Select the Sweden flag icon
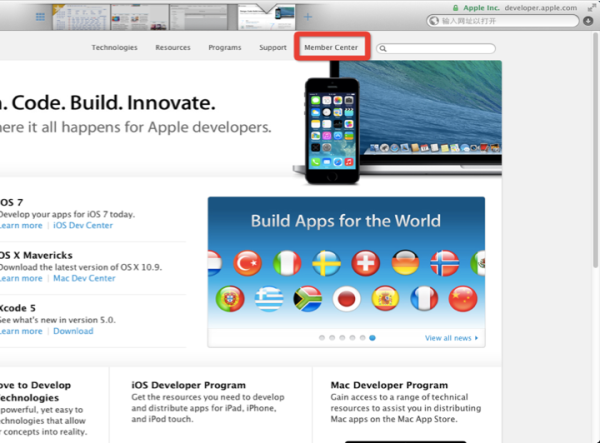600x443 pixels. tap(326, 263)
